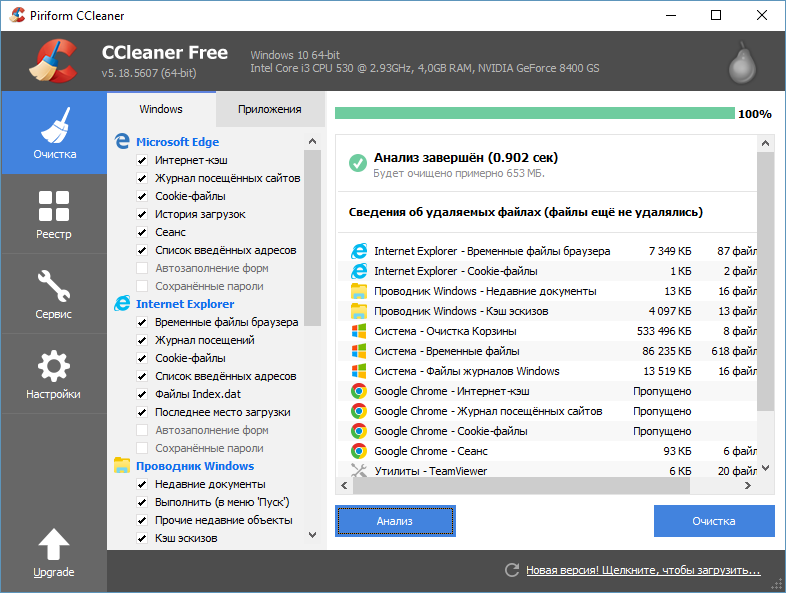786x593 pixels.
Task: Click the Проводник Windows folder icon
Action: [122, 465]
